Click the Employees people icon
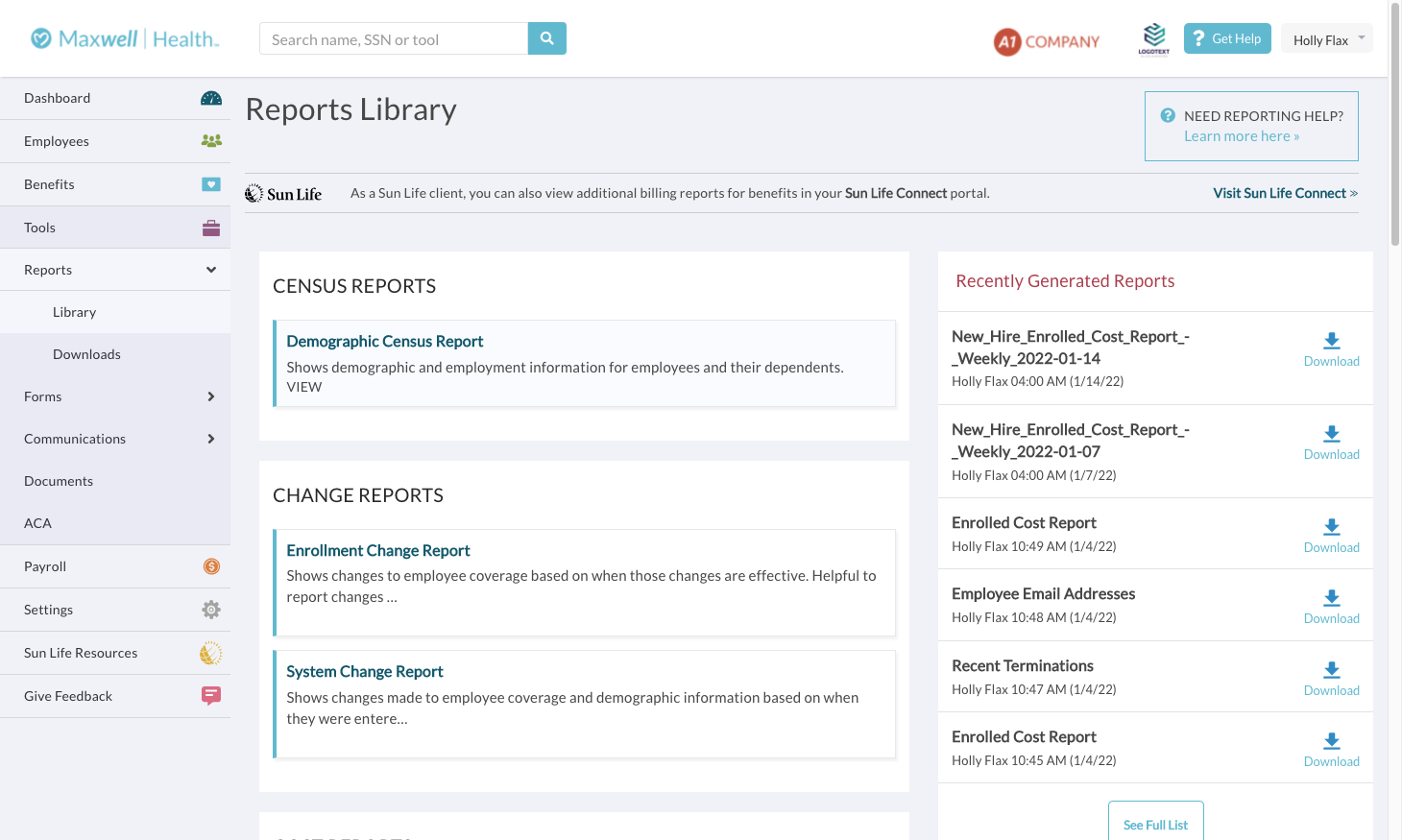1402x840 pixels. 211,141
